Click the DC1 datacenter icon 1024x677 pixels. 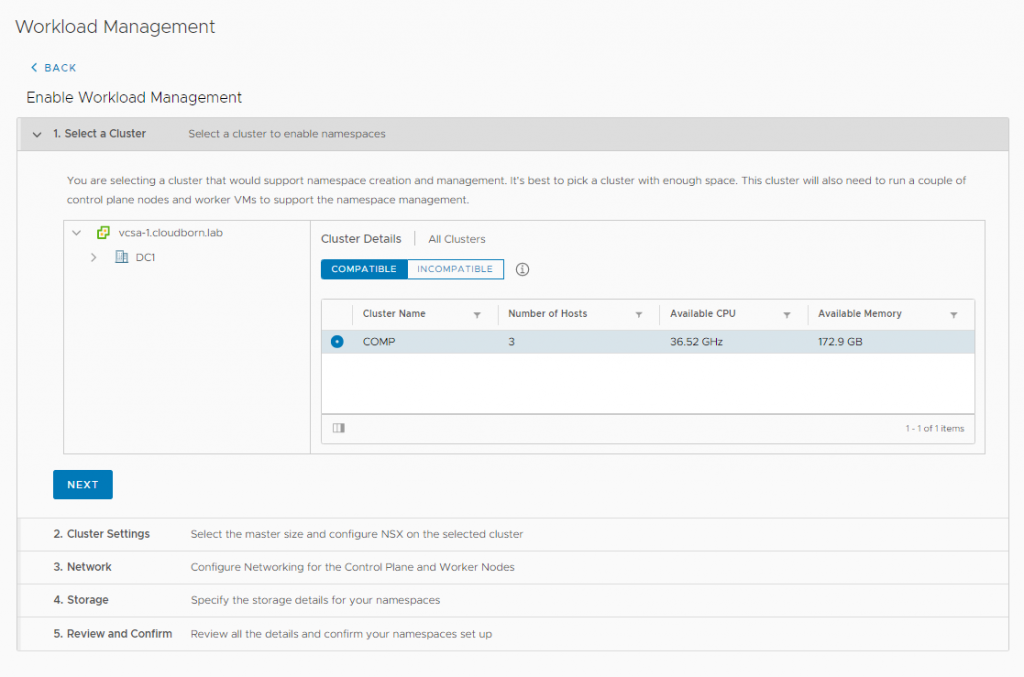point(121,257)
